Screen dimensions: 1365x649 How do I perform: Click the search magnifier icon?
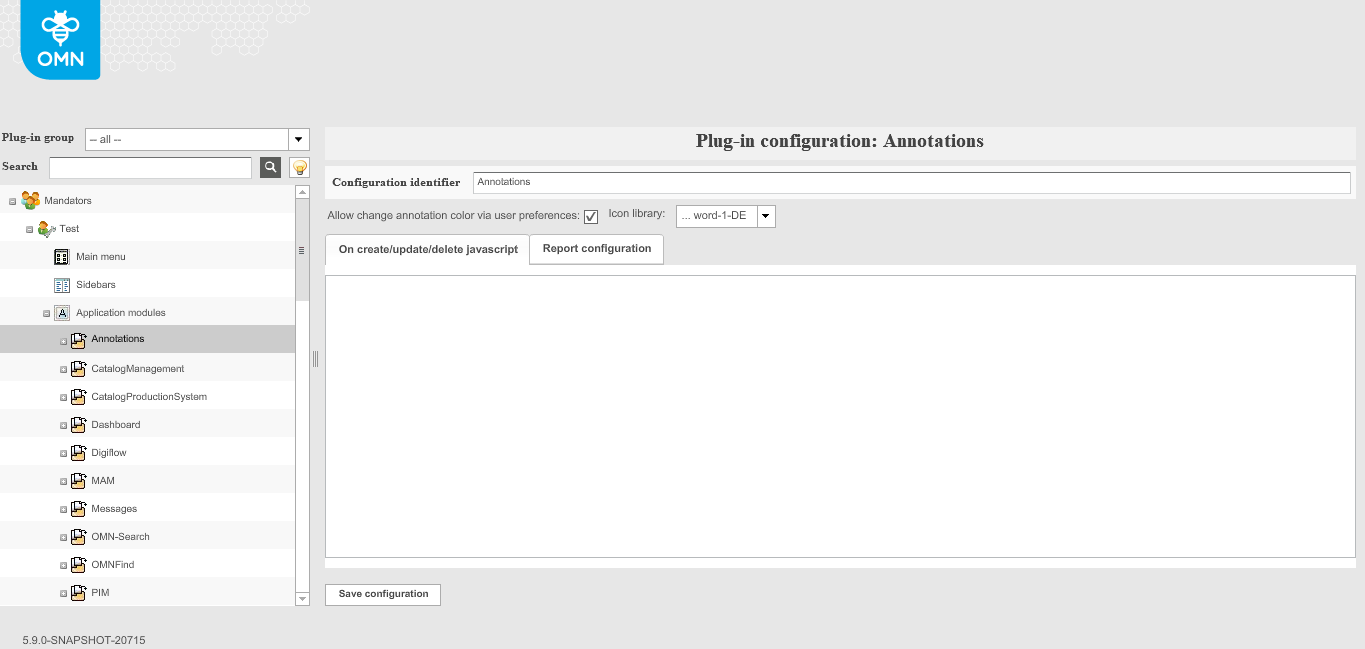269,167
